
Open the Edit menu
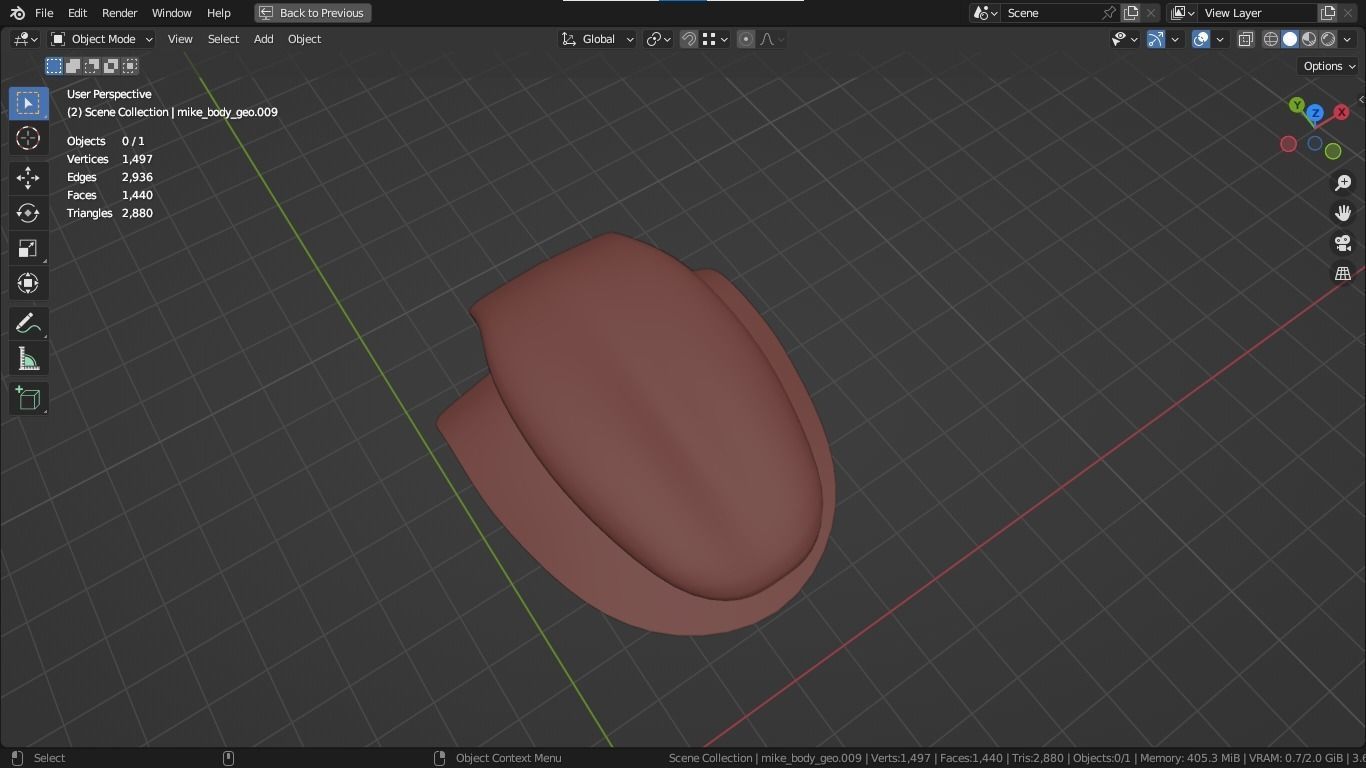[x=77, y=13]
